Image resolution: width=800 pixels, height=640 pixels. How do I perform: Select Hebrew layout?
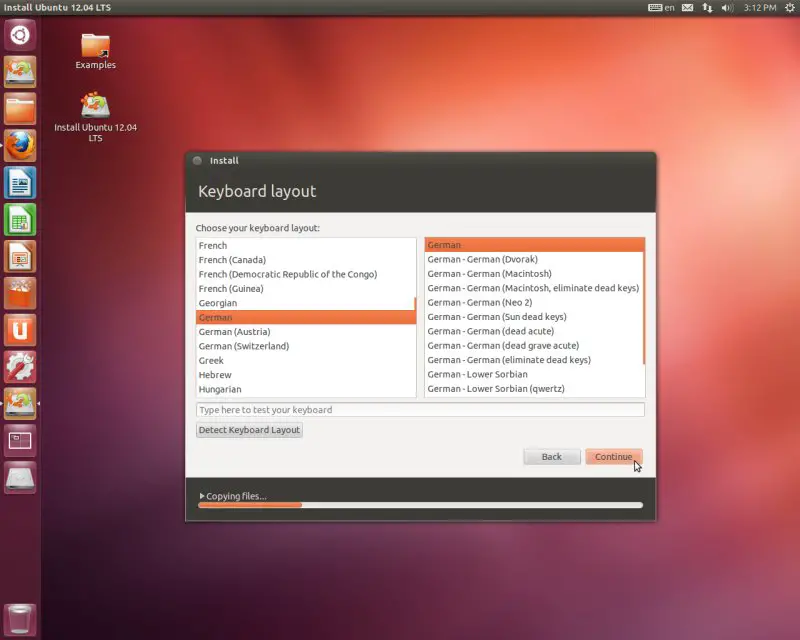pyautogui.click(x=306, y=375)
